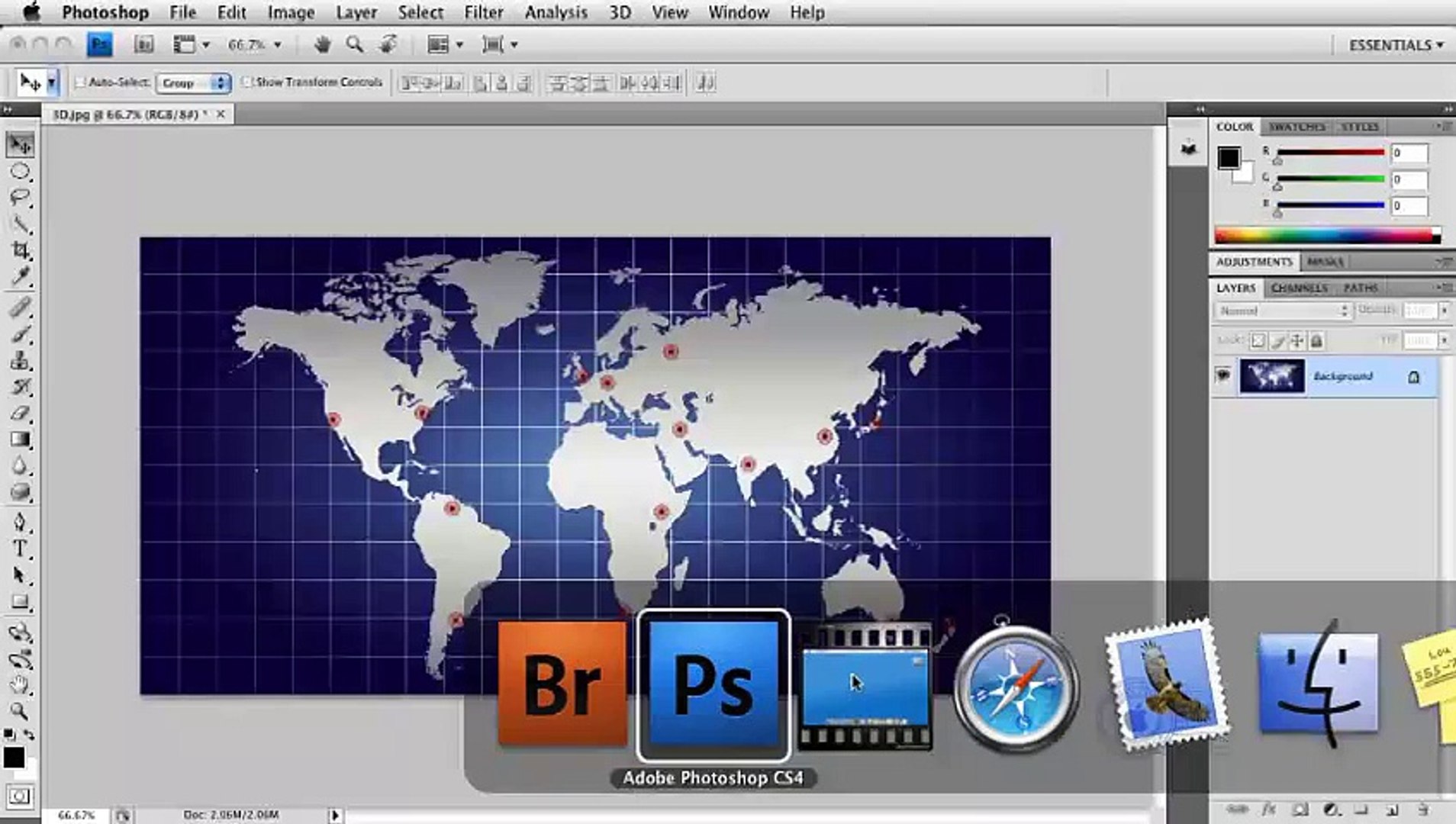Click the Hand tool in the top bar

coord(322,45)
